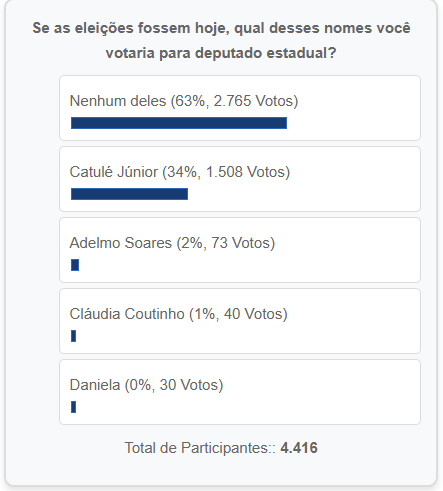Image resolution: width=443 pixels, height=491 pixels.
Task: Click the Catulé Júnior candidate name
Action: pos(114,172)
